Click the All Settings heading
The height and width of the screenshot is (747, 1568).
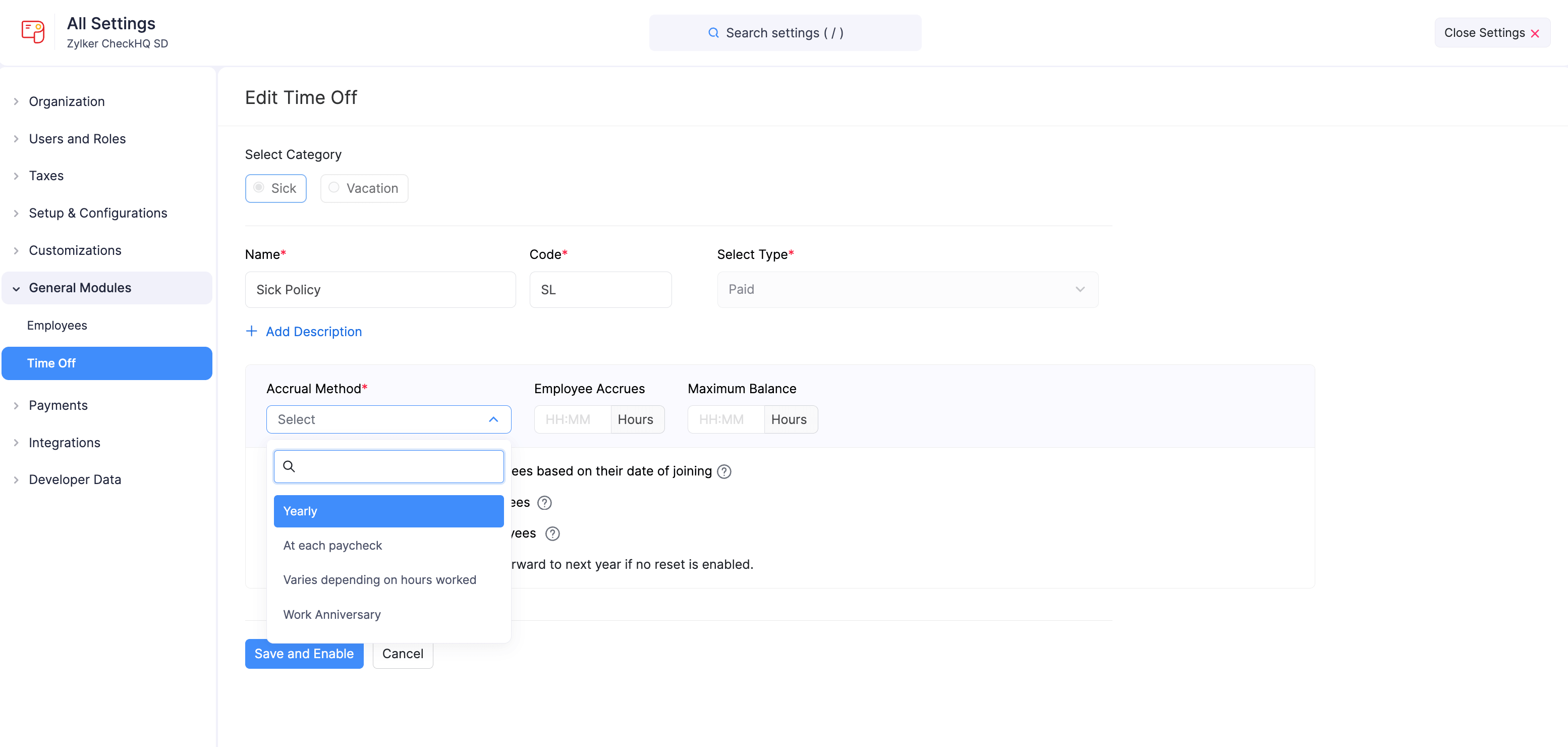coord(111,23)
